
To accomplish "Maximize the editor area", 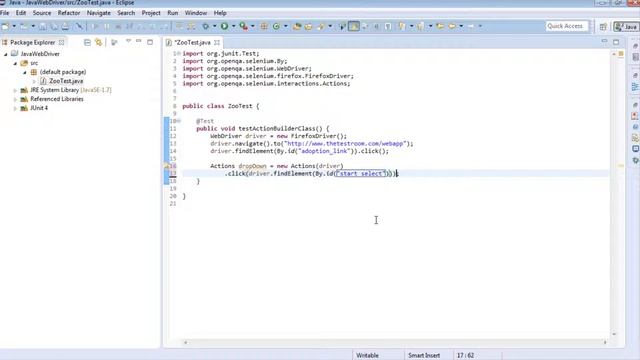I will (616, 42).
